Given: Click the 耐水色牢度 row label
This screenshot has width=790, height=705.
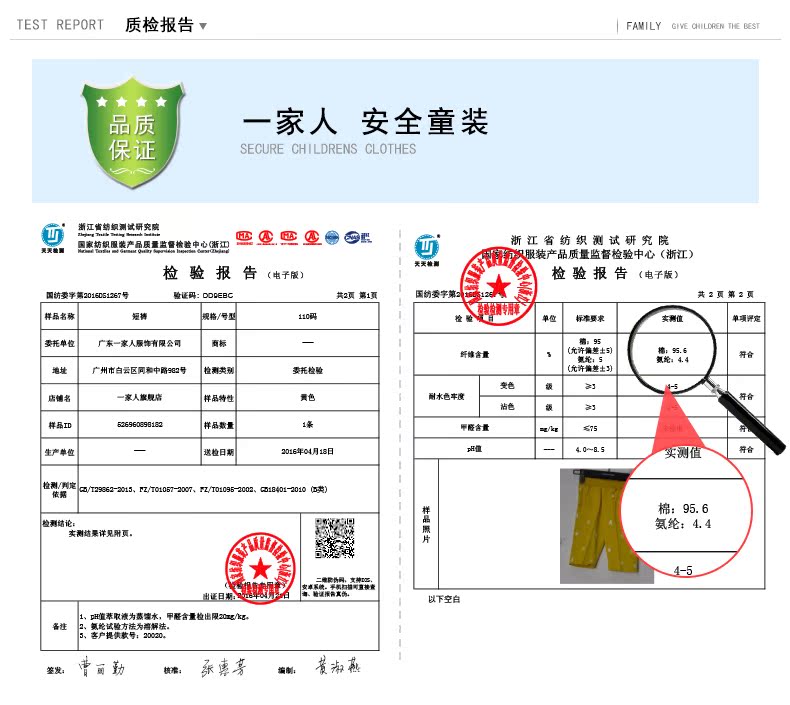Looking at the screenshot, I should tap(446, 397).
